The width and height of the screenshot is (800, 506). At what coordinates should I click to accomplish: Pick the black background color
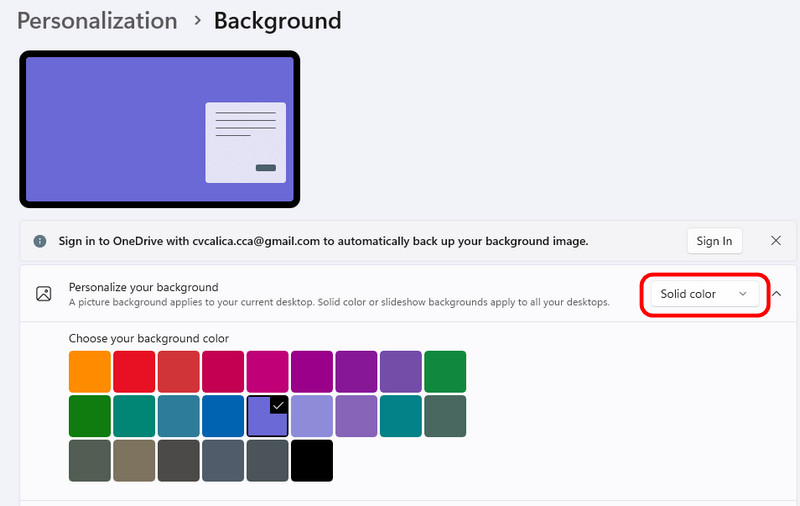pyautogui.click(x=312, y=461)
